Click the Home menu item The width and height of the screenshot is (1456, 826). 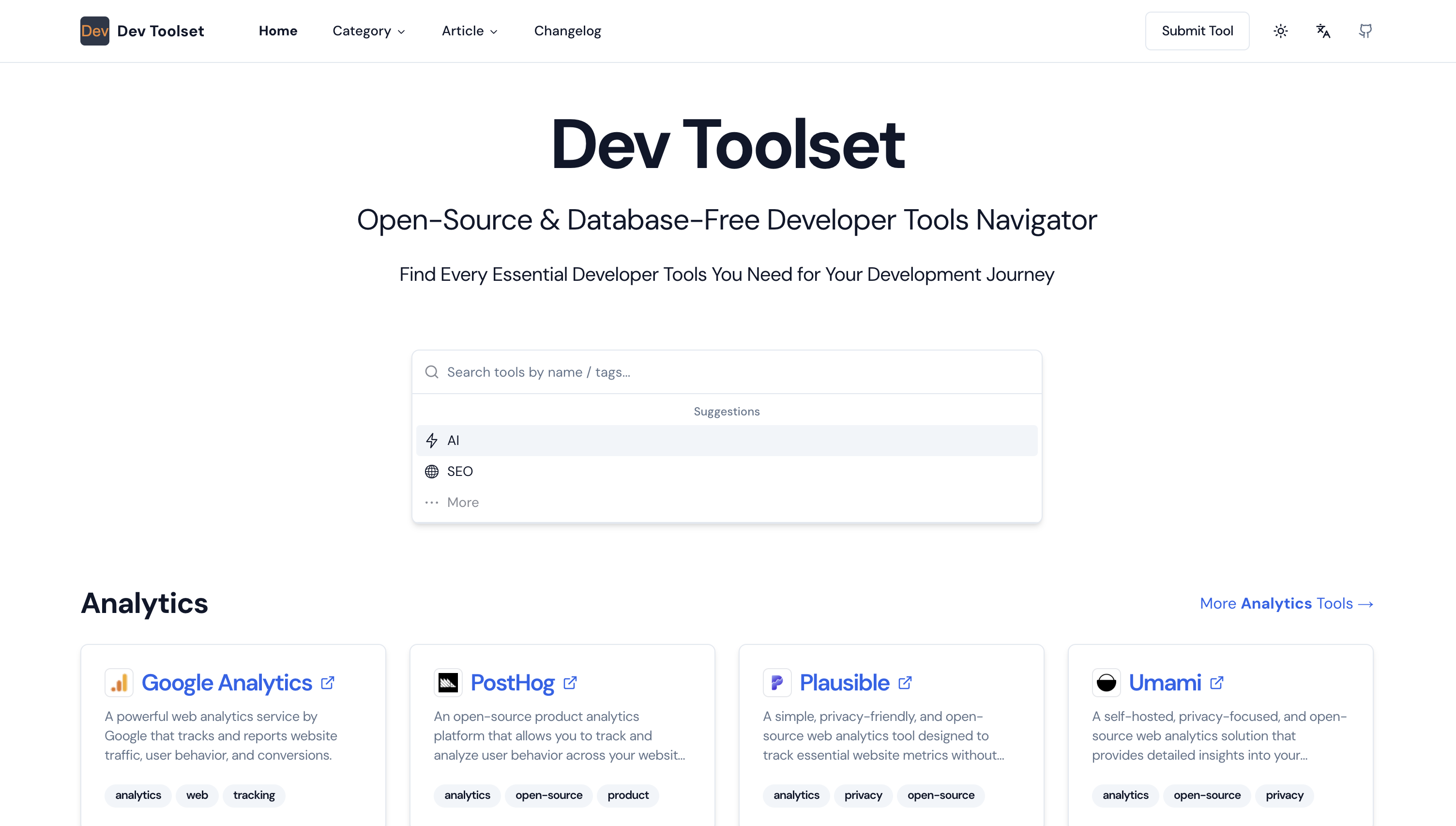(278, 31)
